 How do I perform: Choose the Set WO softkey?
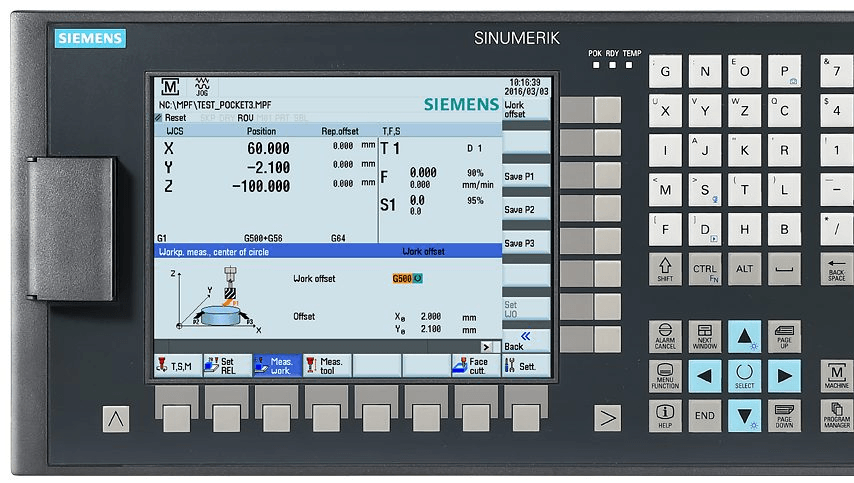526,309
